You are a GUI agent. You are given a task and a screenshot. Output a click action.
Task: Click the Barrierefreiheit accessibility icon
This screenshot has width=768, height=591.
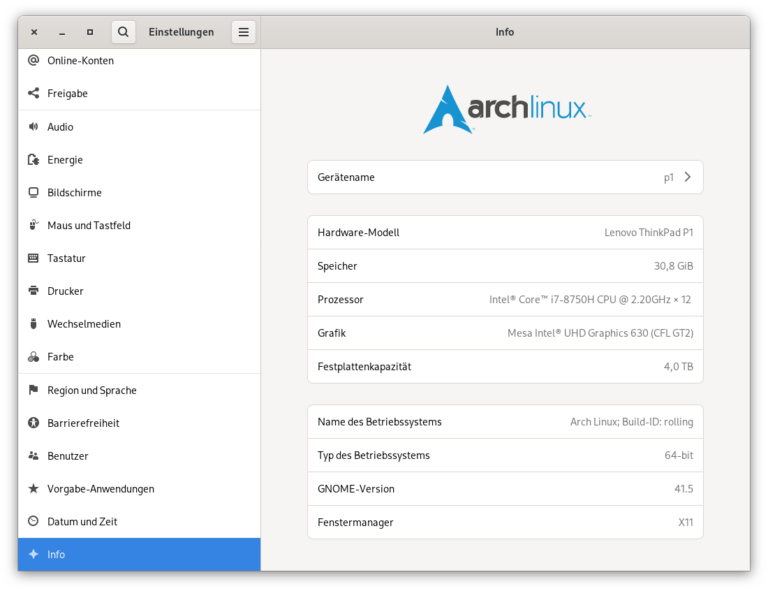(33, 423)
